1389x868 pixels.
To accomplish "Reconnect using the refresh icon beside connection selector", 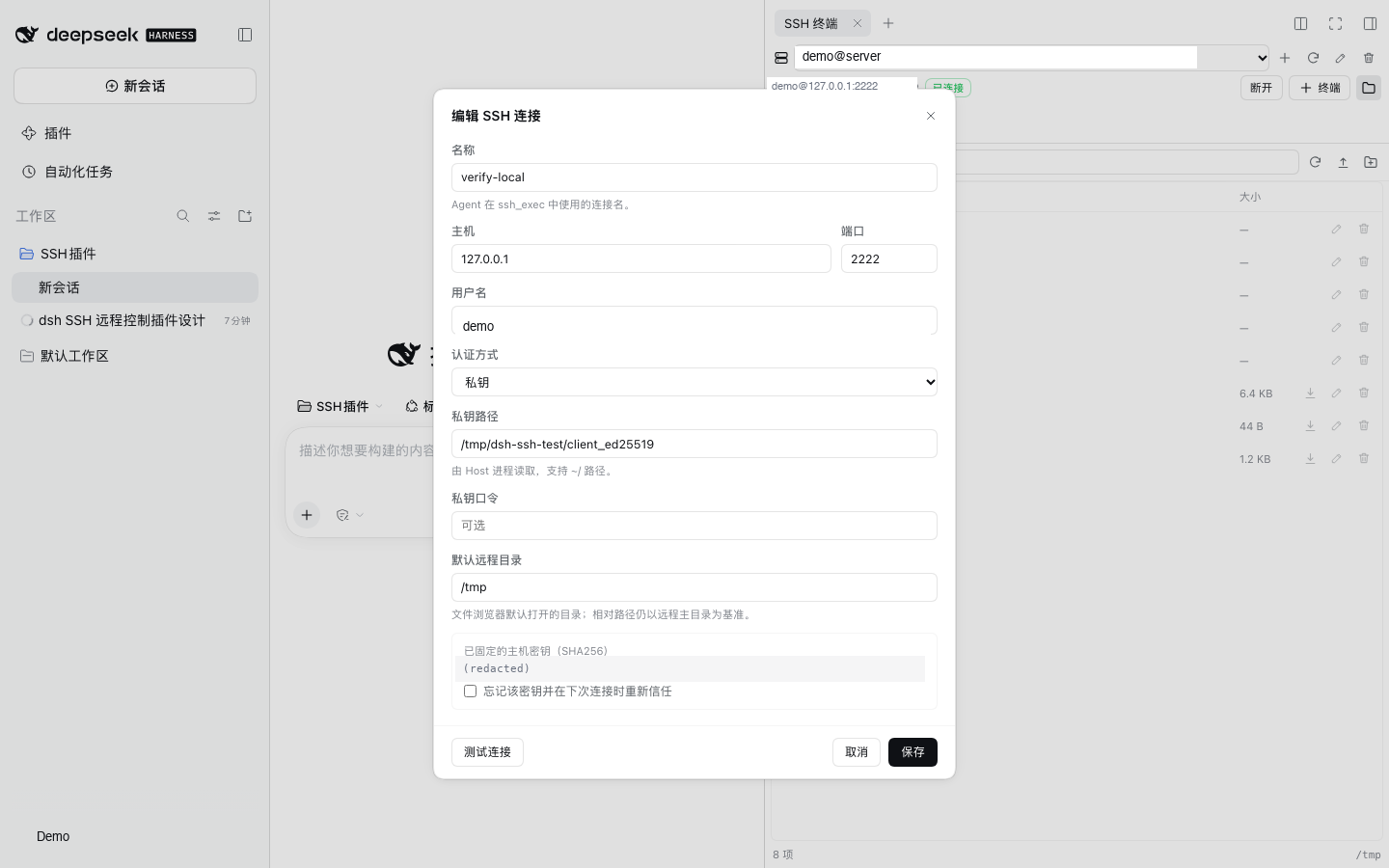I will [1313, 58].
